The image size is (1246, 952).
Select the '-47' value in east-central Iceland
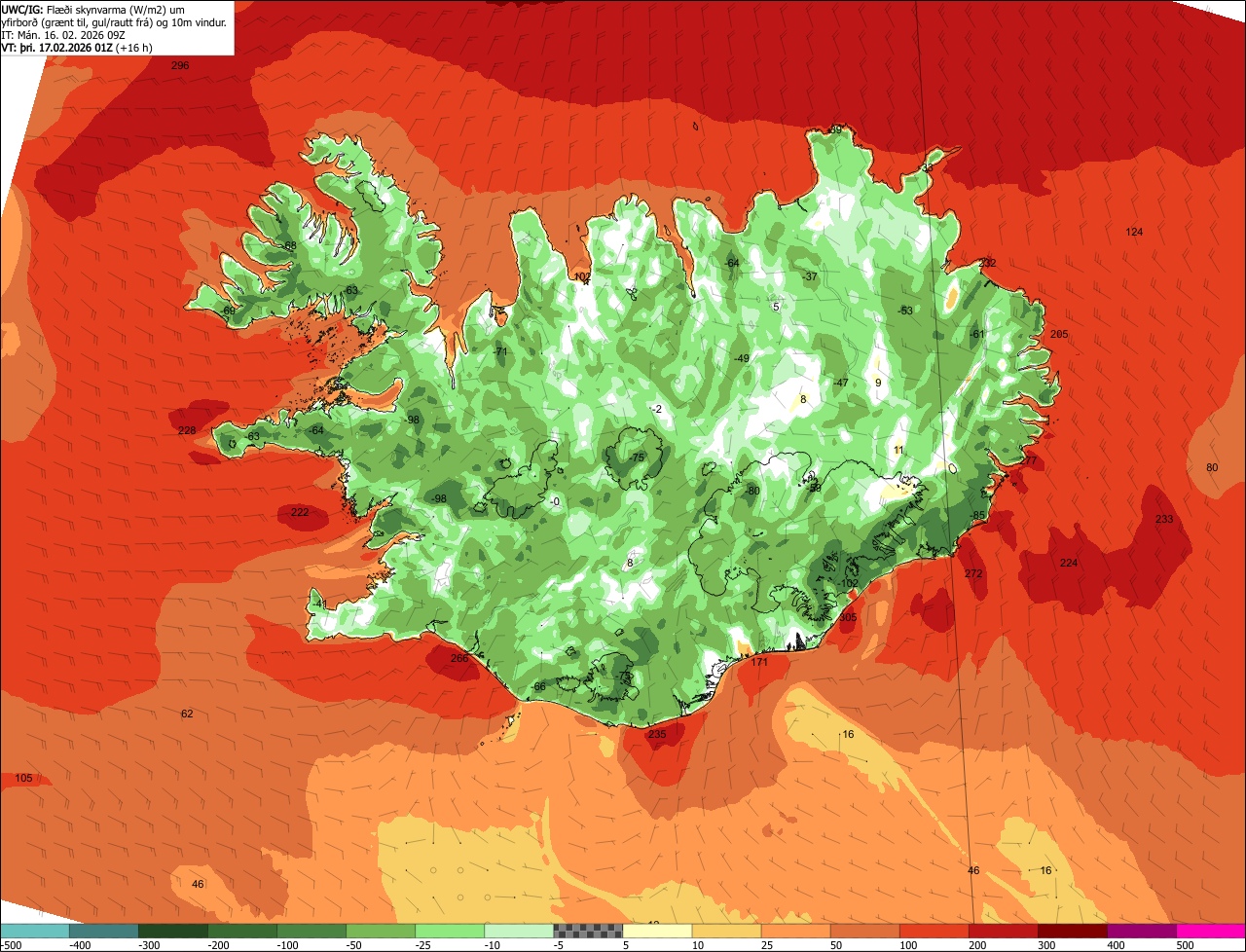coord(841,383)
